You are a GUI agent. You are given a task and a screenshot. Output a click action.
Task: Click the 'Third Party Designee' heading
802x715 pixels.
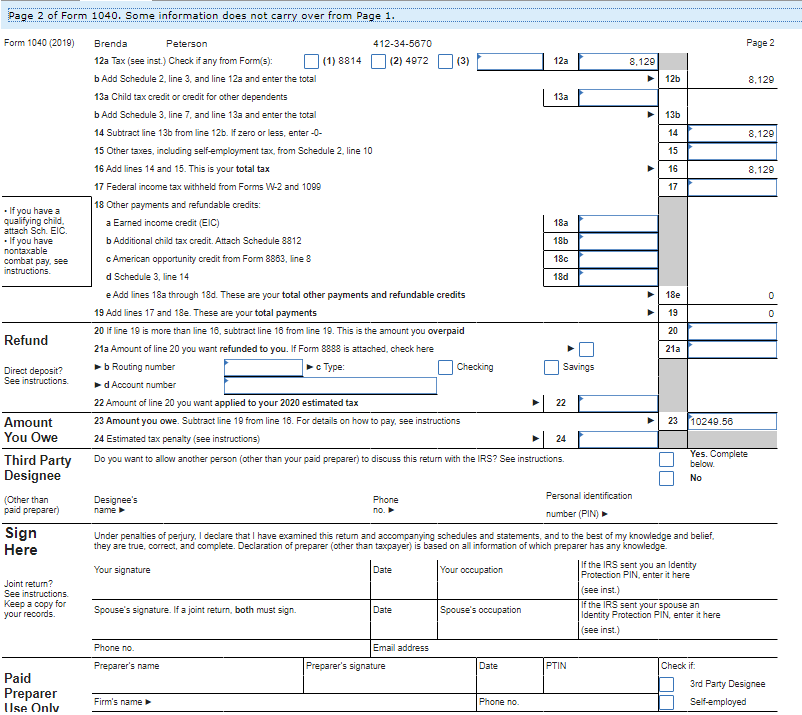(38, 468)
